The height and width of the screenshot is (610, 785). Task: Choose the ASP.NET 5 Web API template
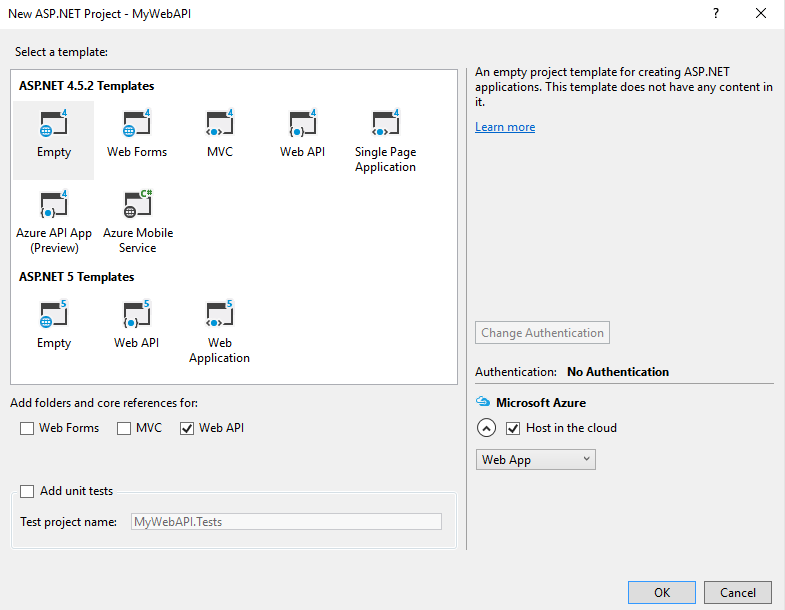[x=137, y=316]
